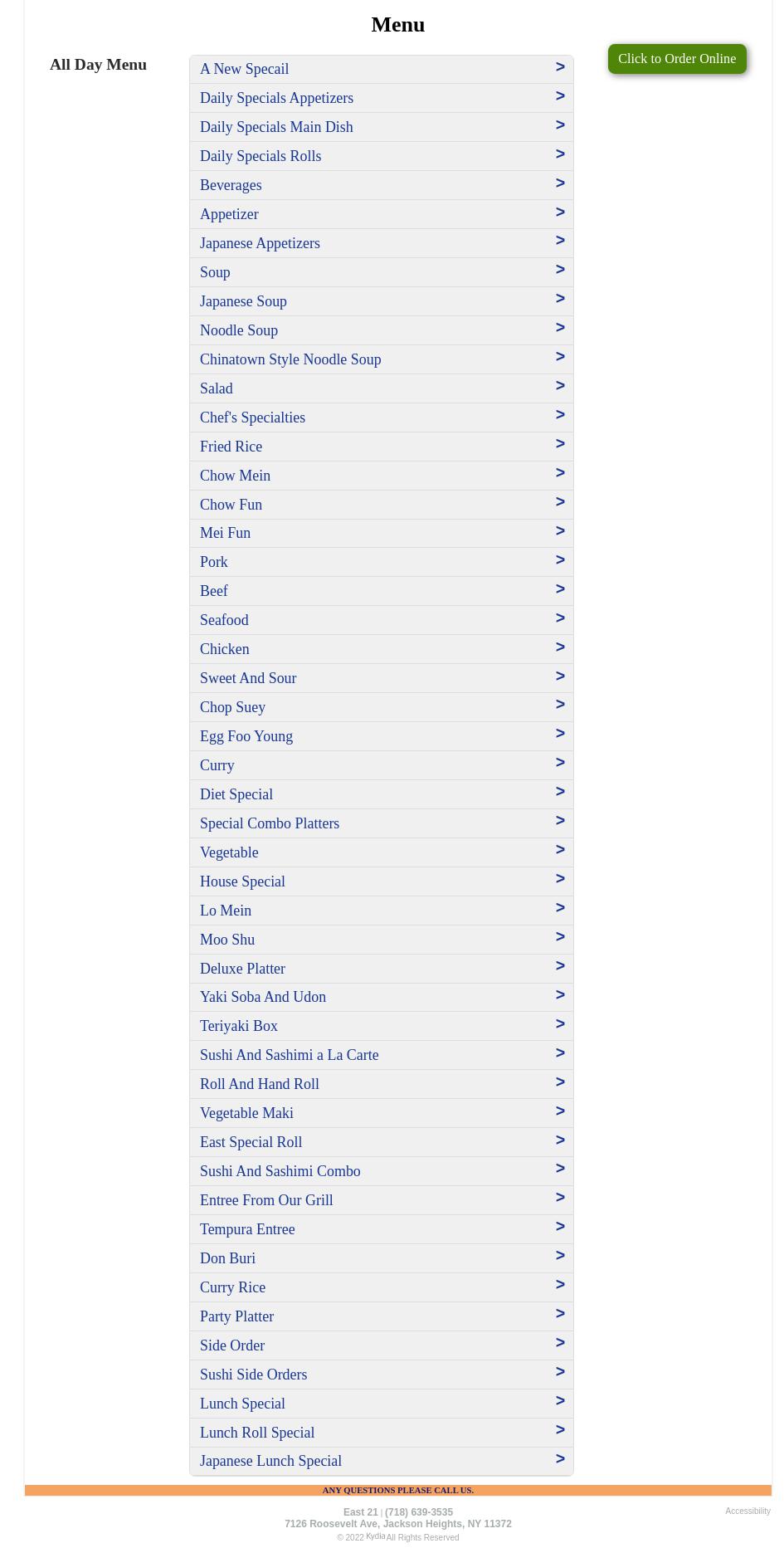Screen dimensions: 784x1548
Task: Select the Chinatown Style Noodle Soup category
Action: [290, 359]
